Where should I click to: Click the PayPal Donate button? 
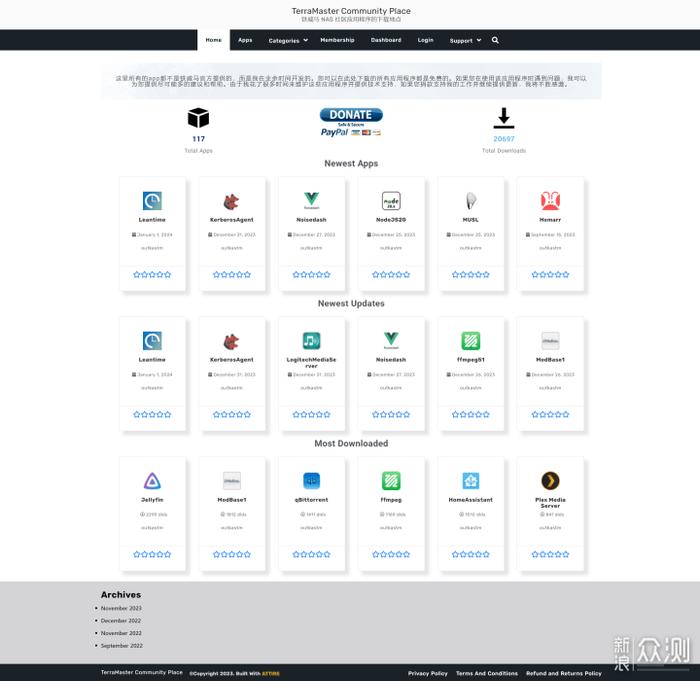point(351,122)
